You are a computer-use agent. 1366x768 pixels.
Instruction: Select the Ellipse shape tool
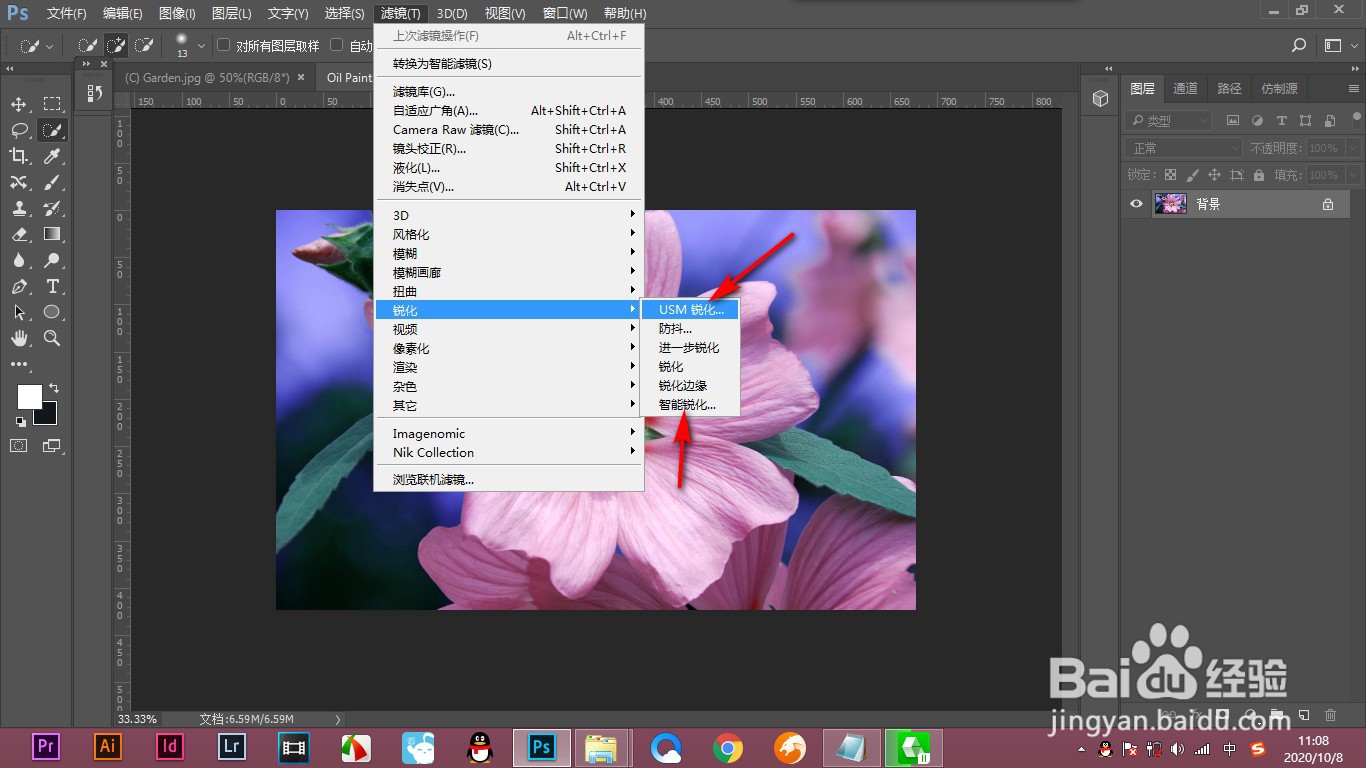pyautogui.click(x=52, y=312)
